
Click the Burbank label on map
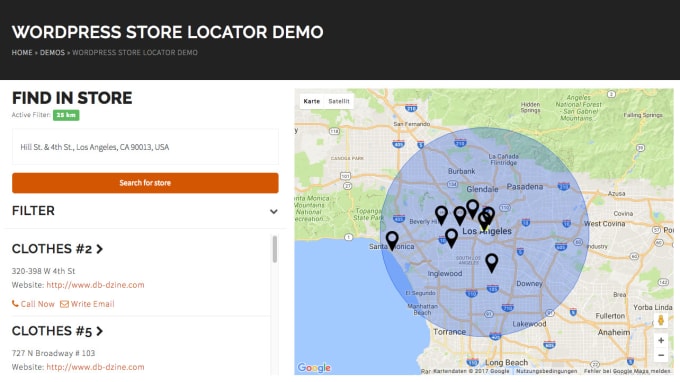coord(461,171)
